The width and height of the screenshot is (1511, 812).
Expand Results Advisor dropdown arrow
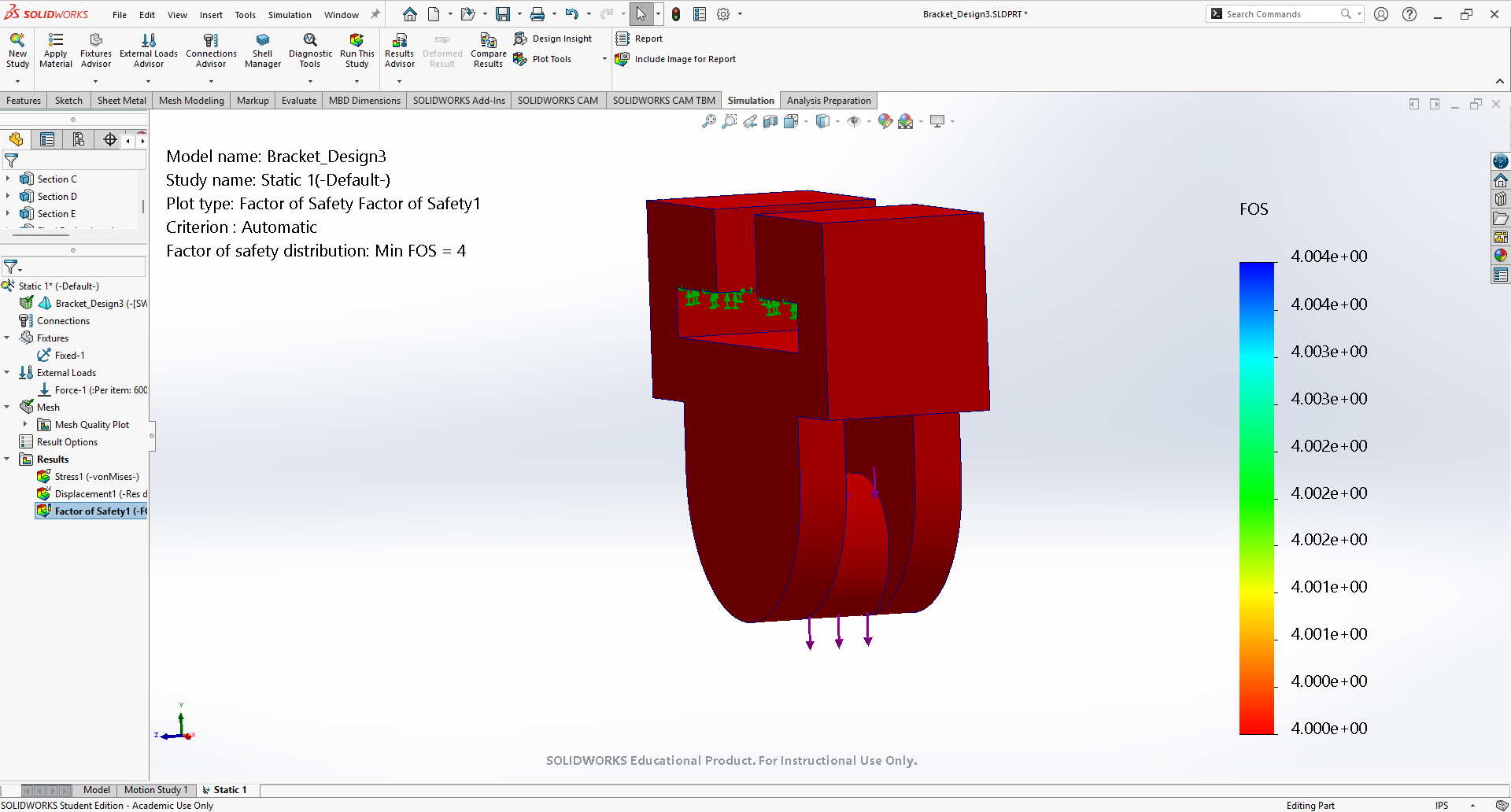[x=399, y=81]
